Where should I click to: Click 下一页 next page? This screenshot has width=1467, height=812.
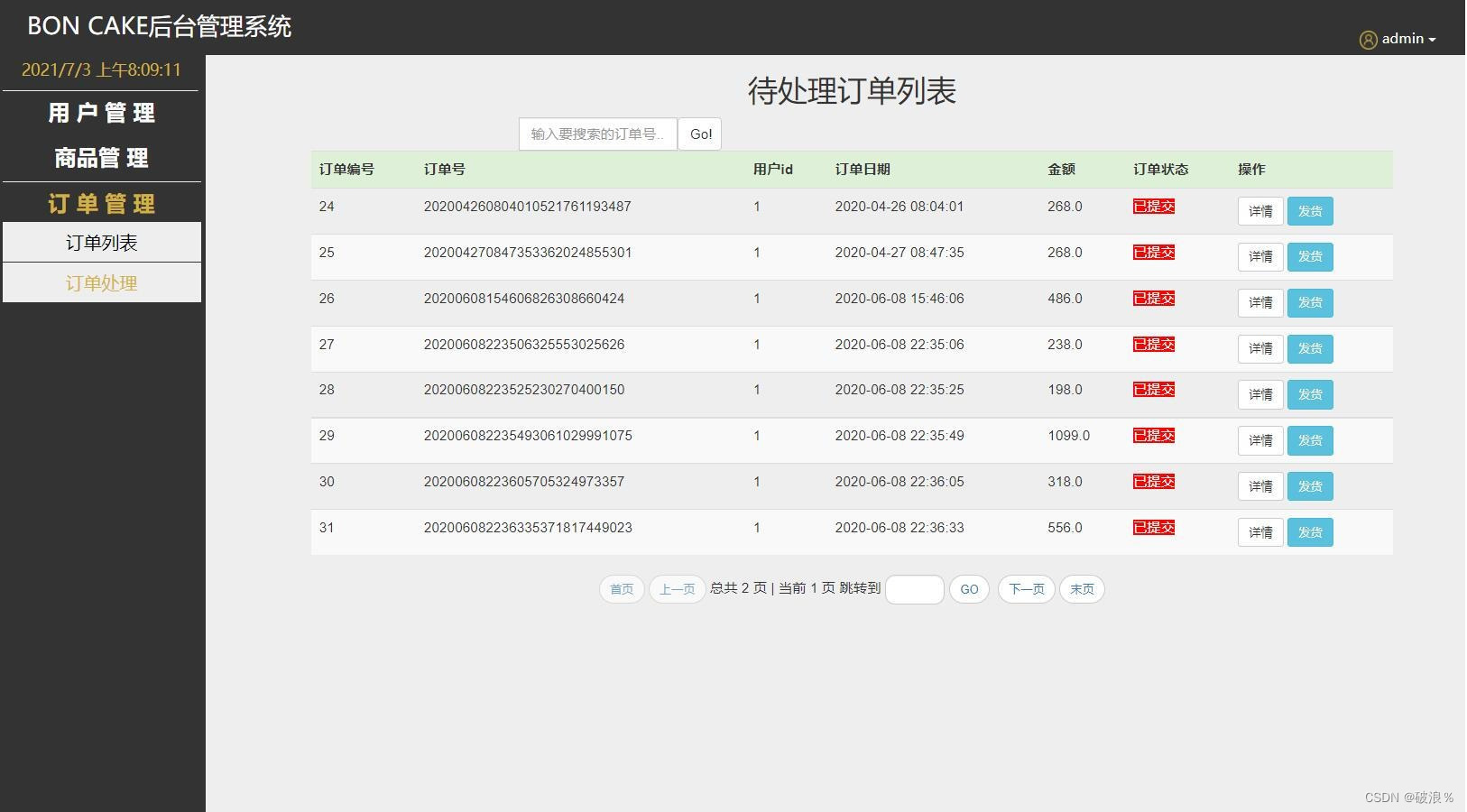click(1026, 589)
